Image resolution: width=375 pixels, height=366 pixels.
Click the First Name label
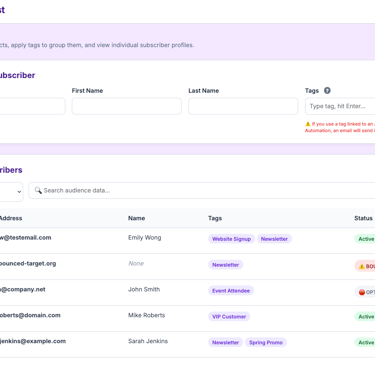point(87,90)
